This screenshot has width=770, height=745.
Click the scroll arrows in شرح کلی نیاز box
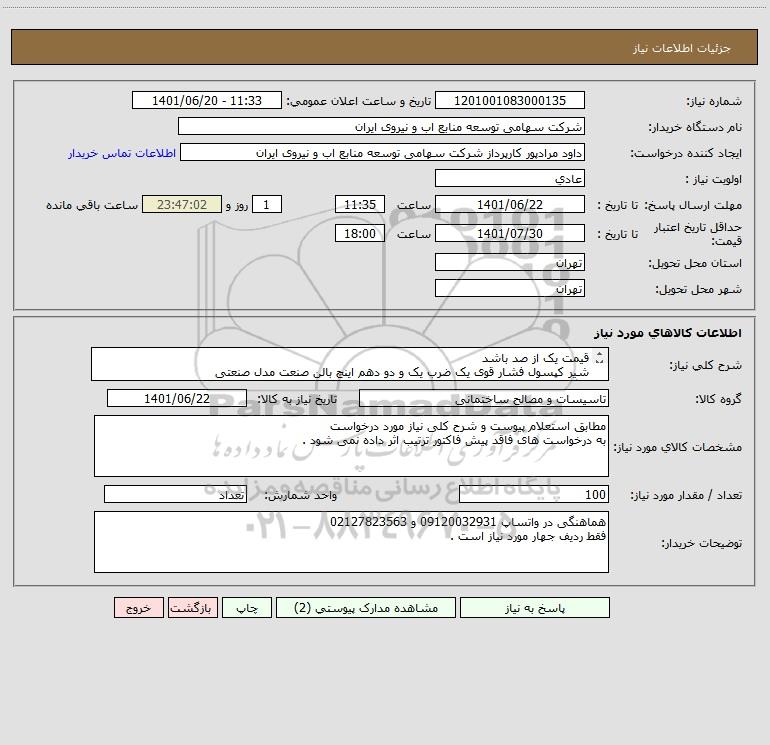click(x=599, y=358)
